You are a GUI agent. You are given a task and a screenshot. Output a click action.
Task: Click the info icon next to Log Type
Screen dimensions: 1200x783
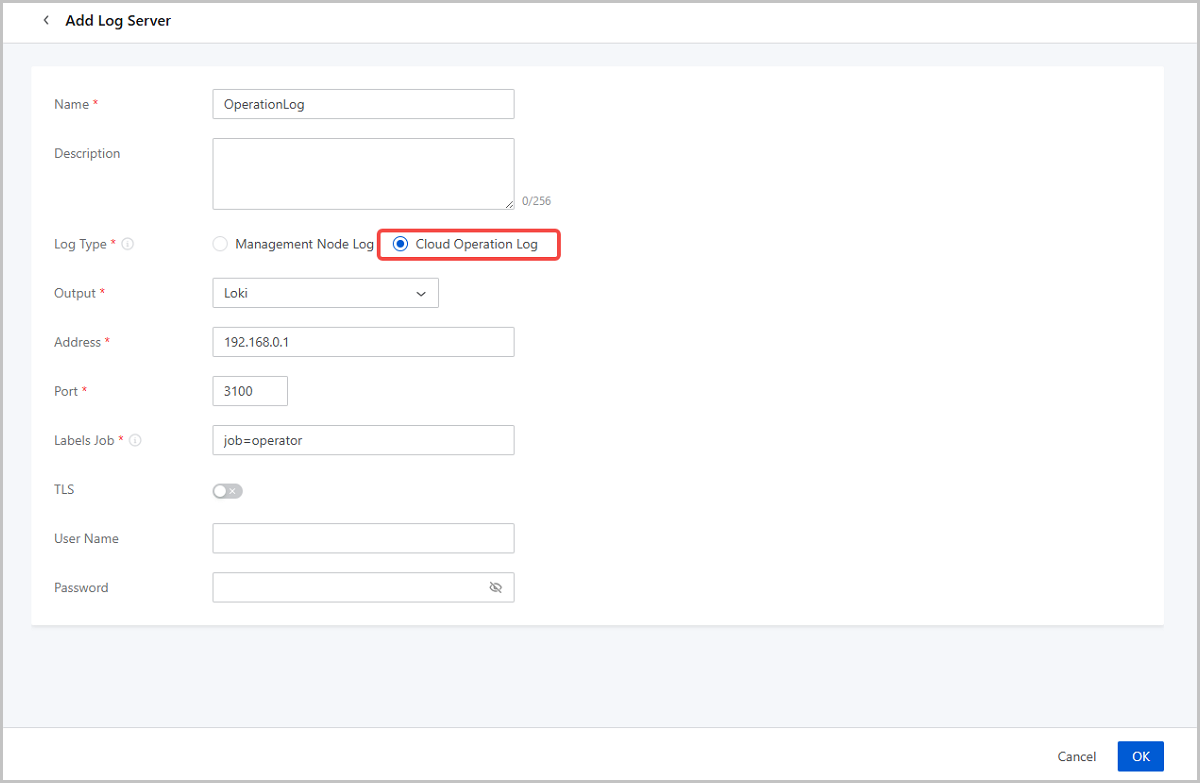tap(128, 244)
